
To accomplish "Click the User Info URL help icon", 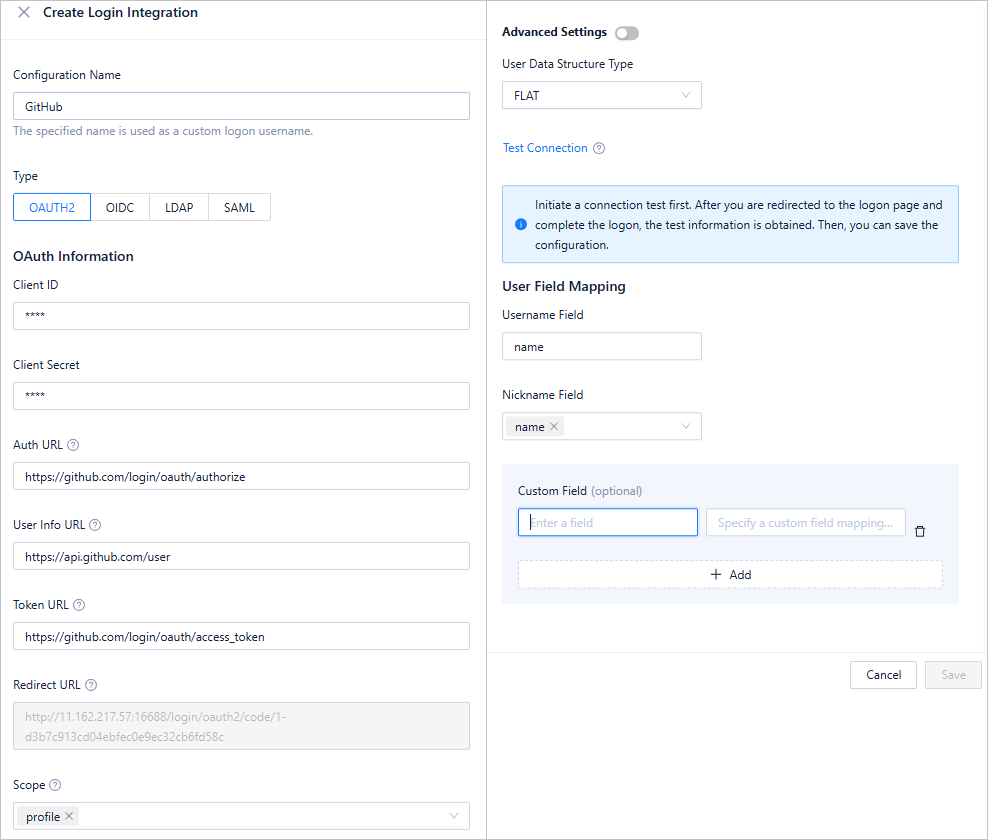I will point(95,525).
